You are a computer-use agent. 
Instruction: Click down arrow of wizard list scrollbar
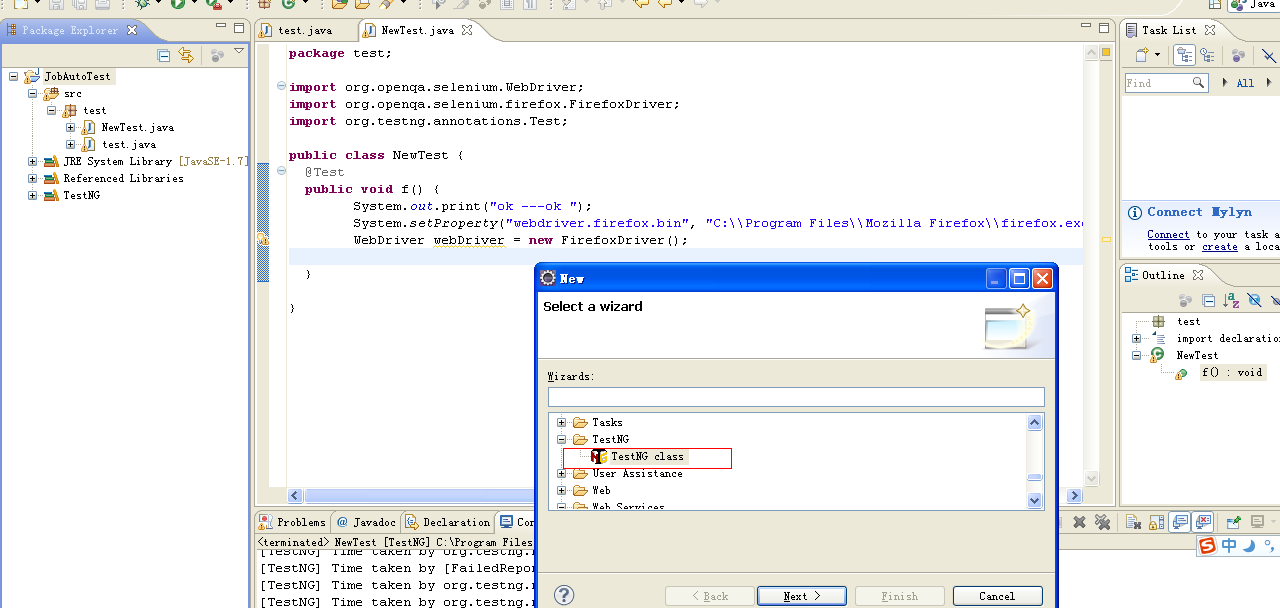[1035, 500]
